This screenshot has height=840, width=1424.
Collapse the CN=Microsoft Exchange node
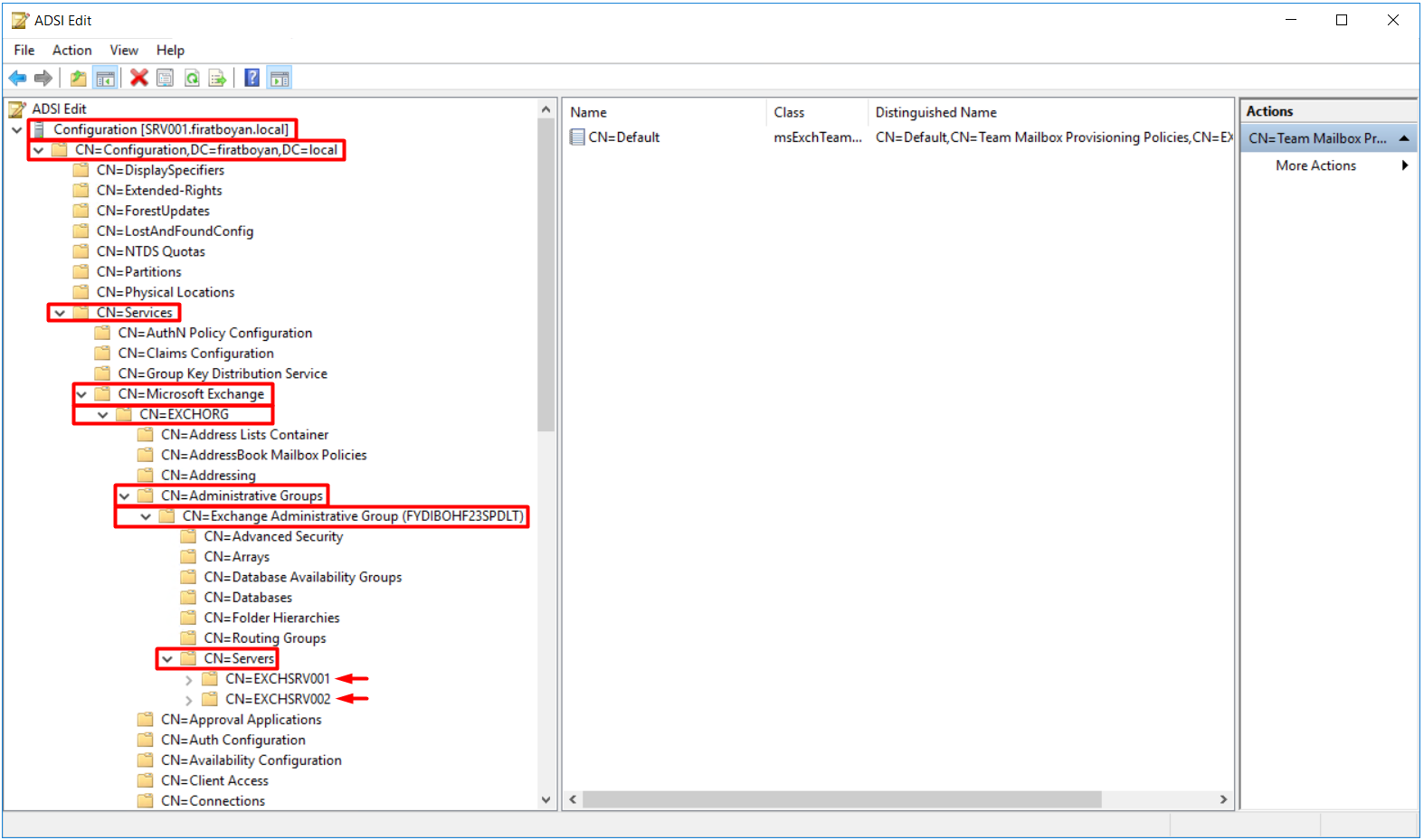coord(81,394)
